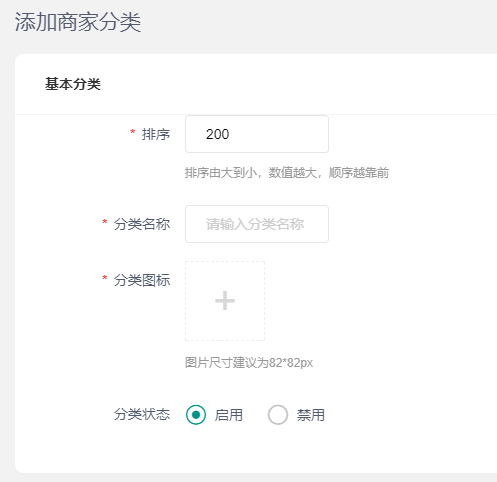The image size is (497, 482).
Task: Select the 启用 radio button
Action: pyautogui.click(x=196, y=415)
